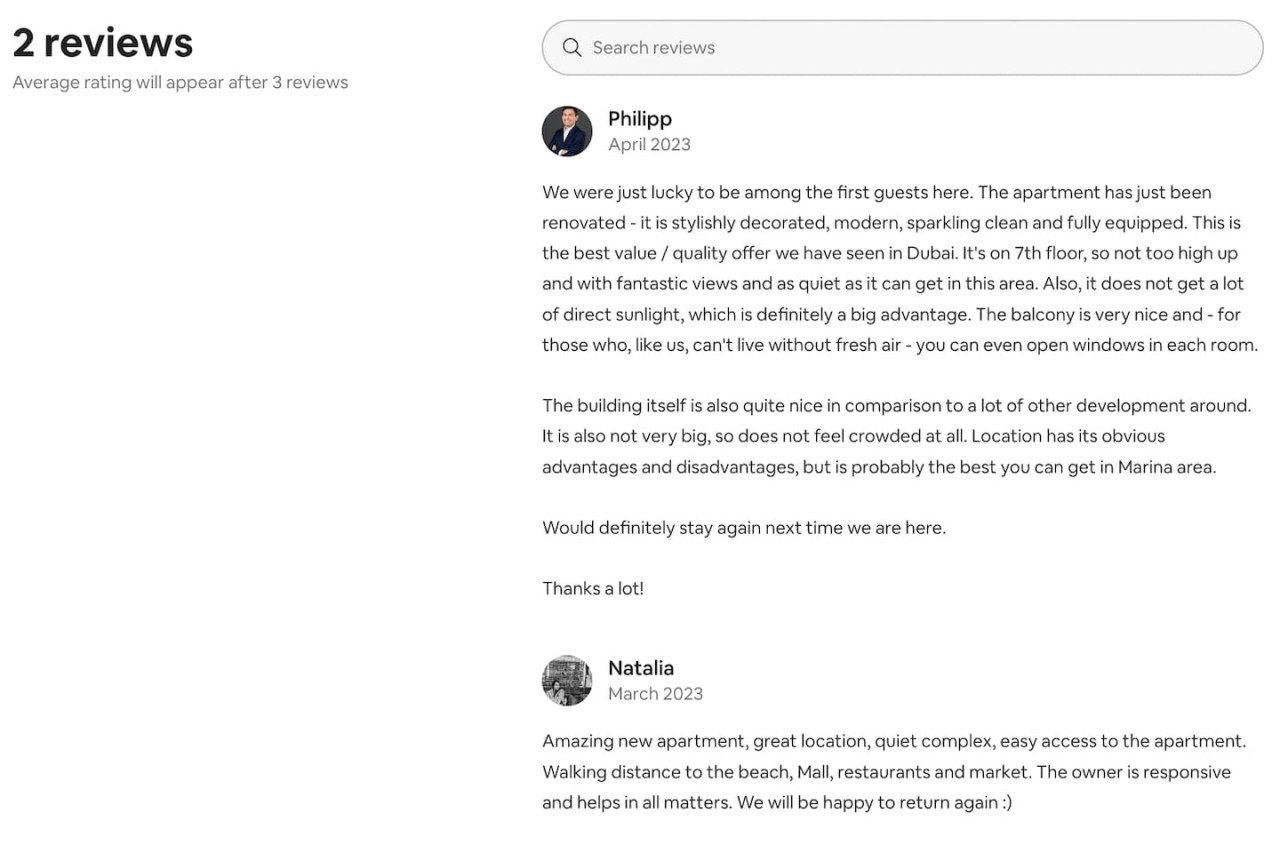Screen dimensions: 1280x853
Task: Click "Would definitely stay again" sentence
Action: [x=744, y=528]
